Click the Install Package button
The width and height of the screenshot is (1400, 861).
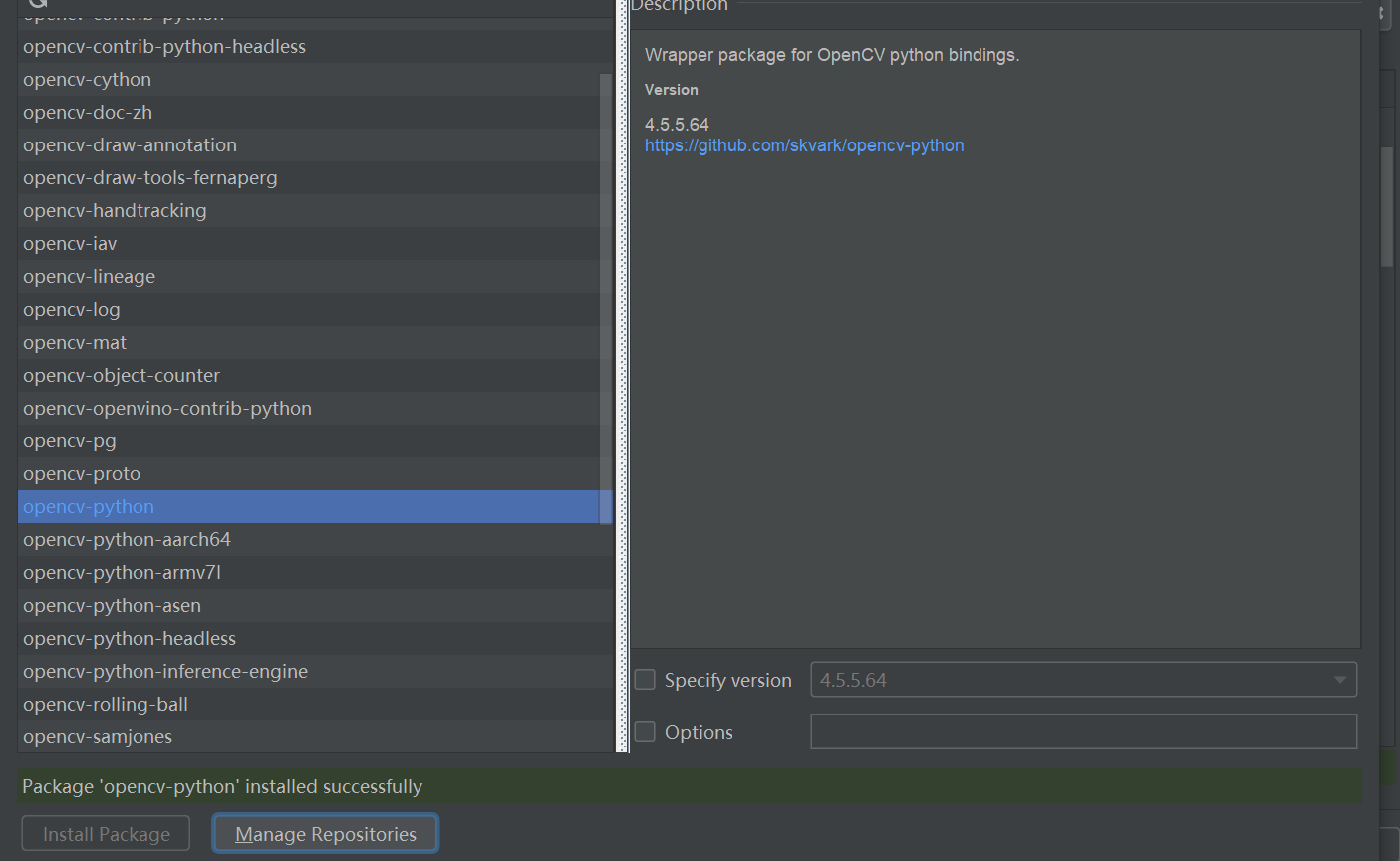[x=106, y=834]
